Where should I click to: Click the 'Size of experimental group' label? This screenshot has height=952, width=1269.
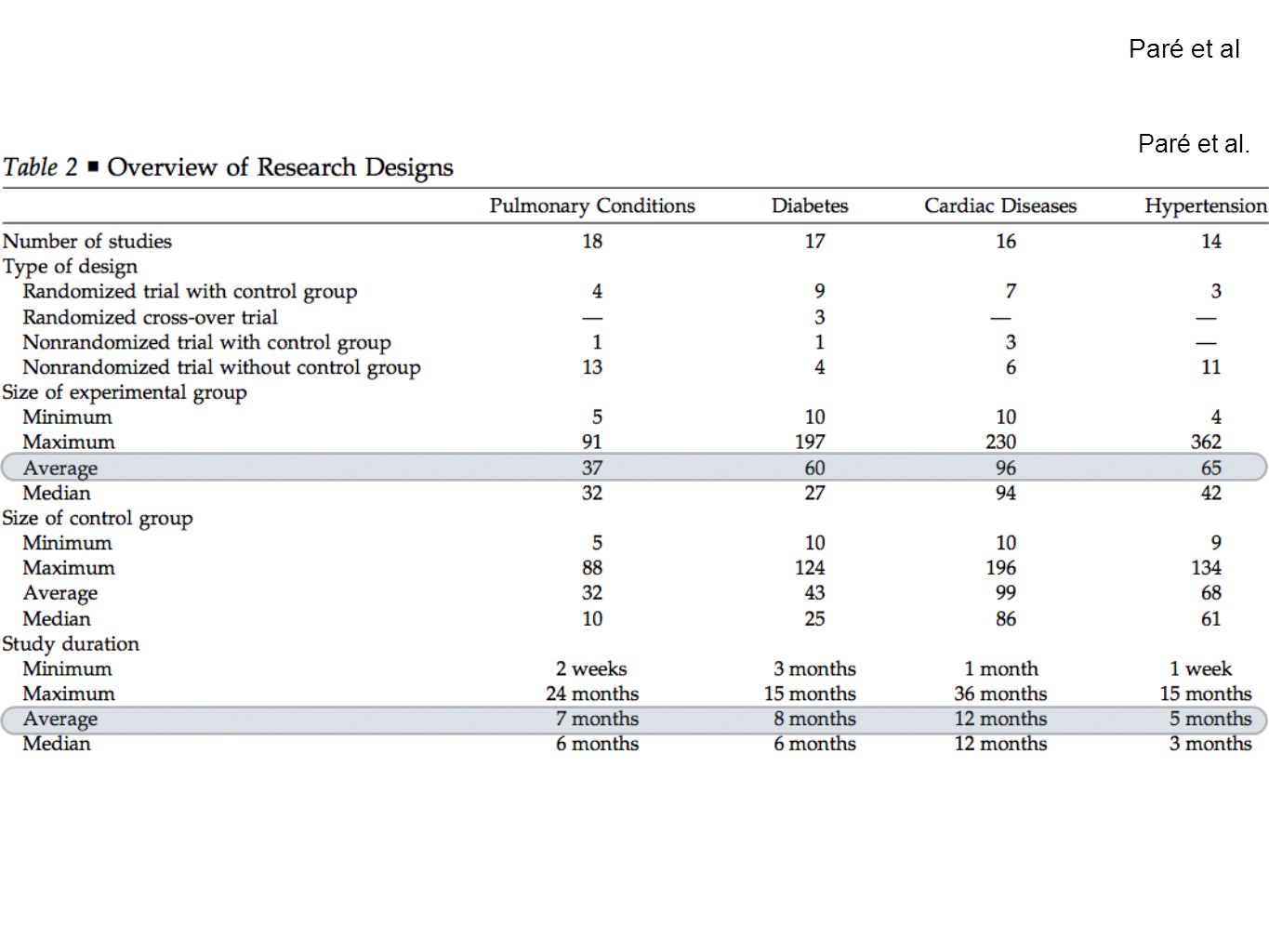[125, 392]
